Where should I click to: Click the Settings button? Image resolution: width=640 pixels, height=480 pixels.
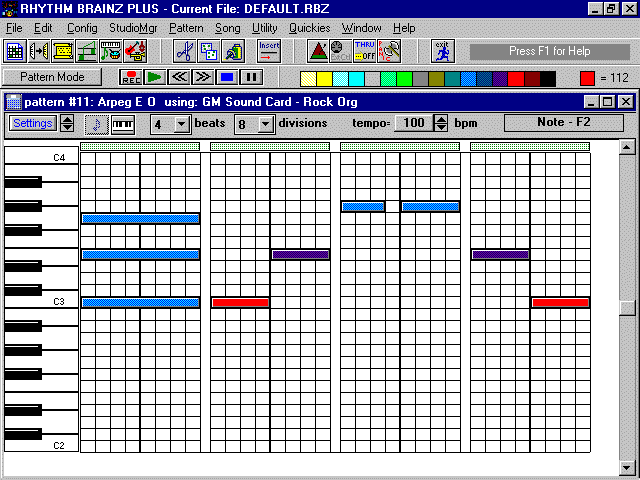point(33,123)
